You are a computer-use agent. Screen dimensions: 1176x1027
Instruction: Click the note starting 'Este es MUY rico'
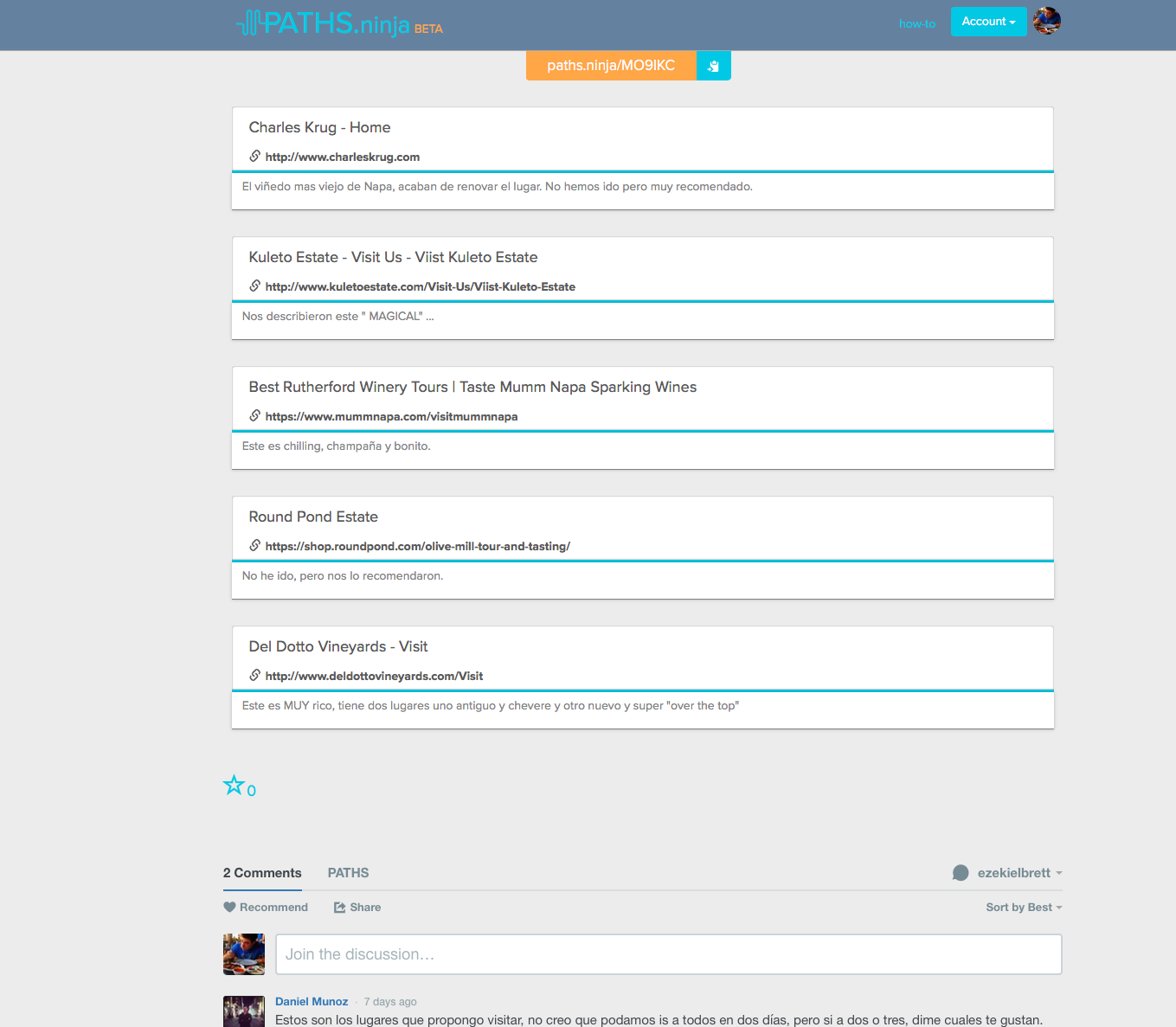pos(491,706)
